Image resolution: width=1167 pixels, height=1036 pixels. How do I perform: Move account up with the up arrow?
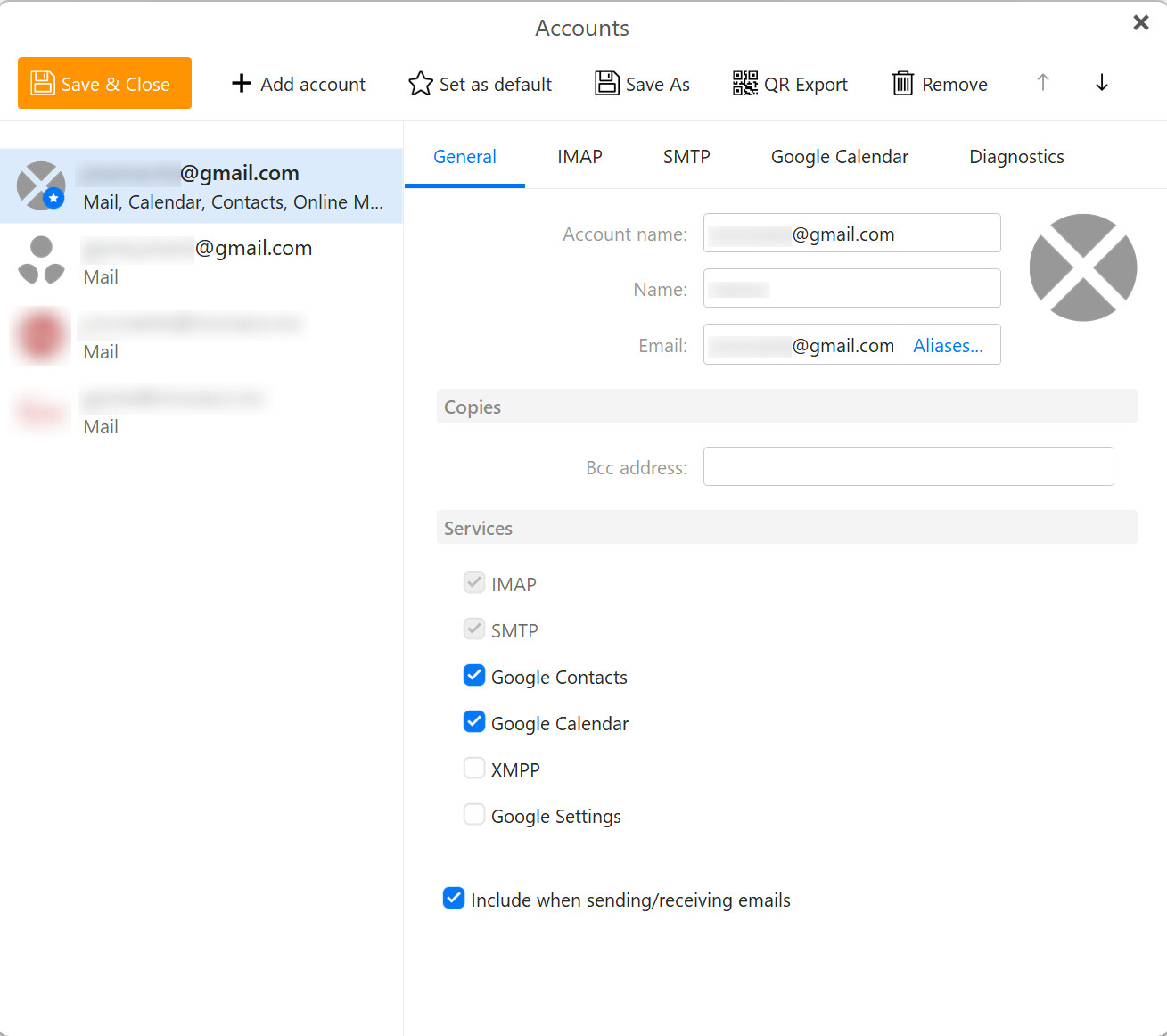point(1042,83)
